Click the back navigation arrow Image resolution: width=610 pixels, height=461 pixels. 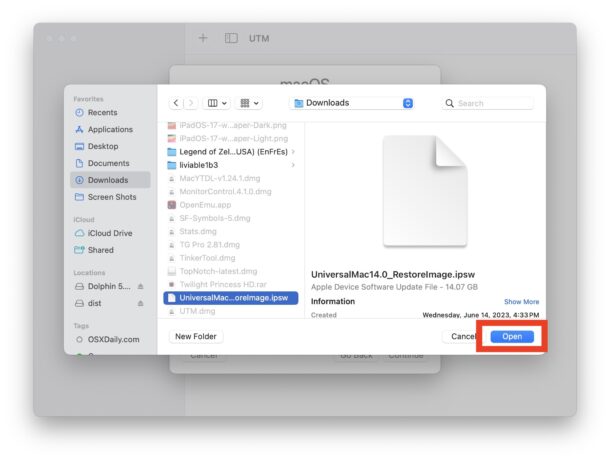click(x=177, y=103)
